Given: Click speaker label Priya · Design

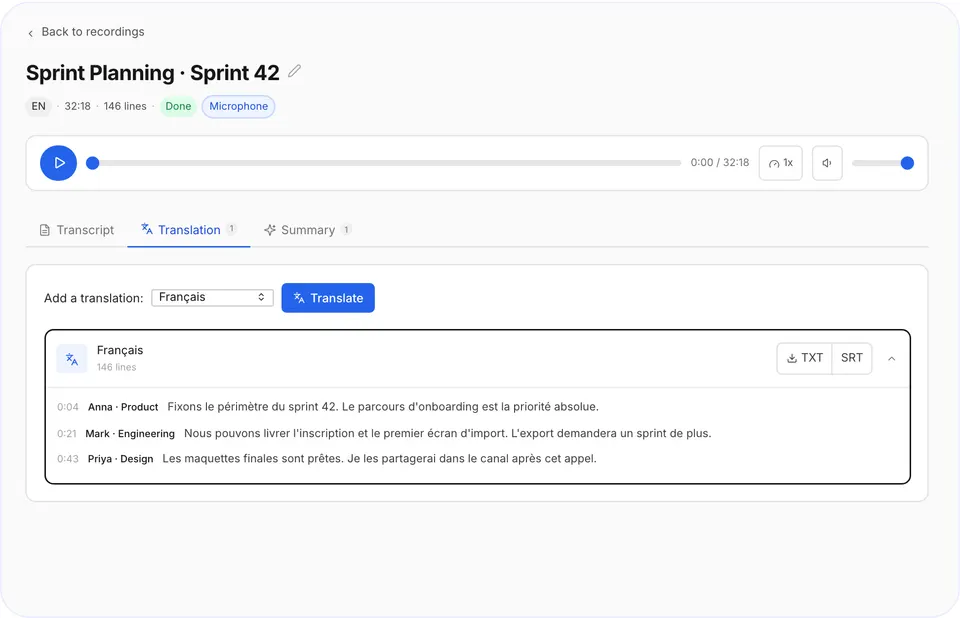Looking at the screenshot, I should point(121,459).
